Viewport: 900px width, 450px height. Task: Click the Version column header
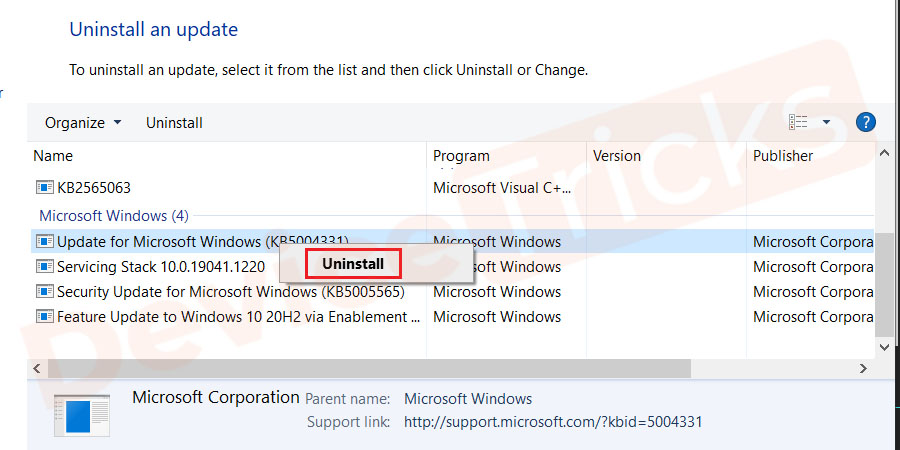[666, 156]
